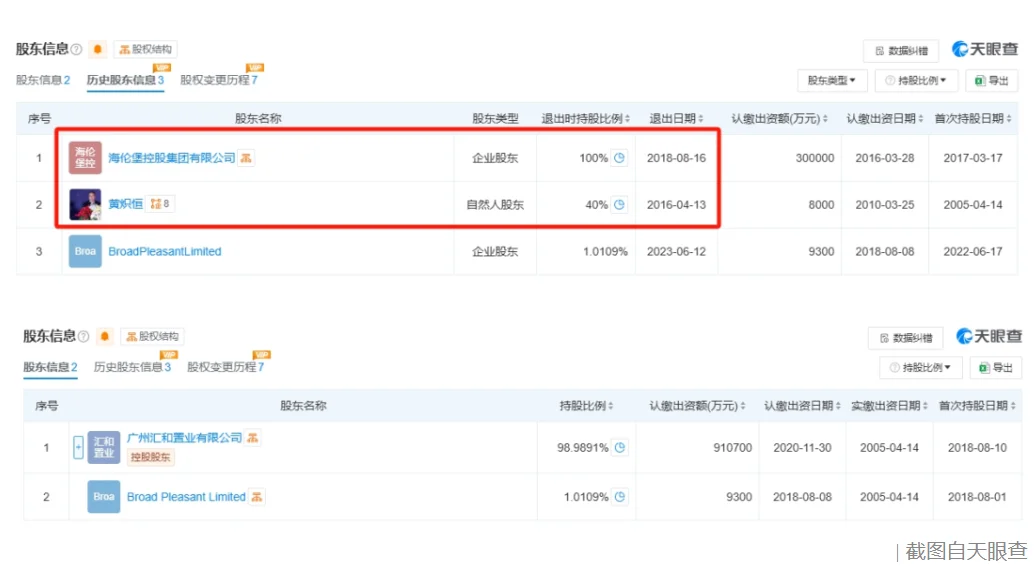Open 广州汇和置业有限公司 company link
Viewport: 1035px width, 567px height.
click(x=184, y=438)
